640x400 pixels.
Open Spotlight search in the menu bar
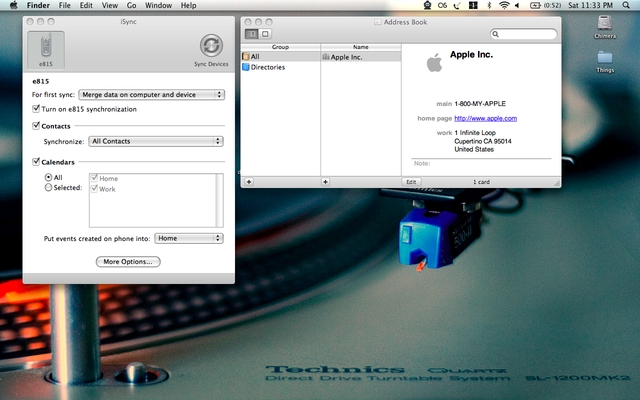[x=626, y=5]
